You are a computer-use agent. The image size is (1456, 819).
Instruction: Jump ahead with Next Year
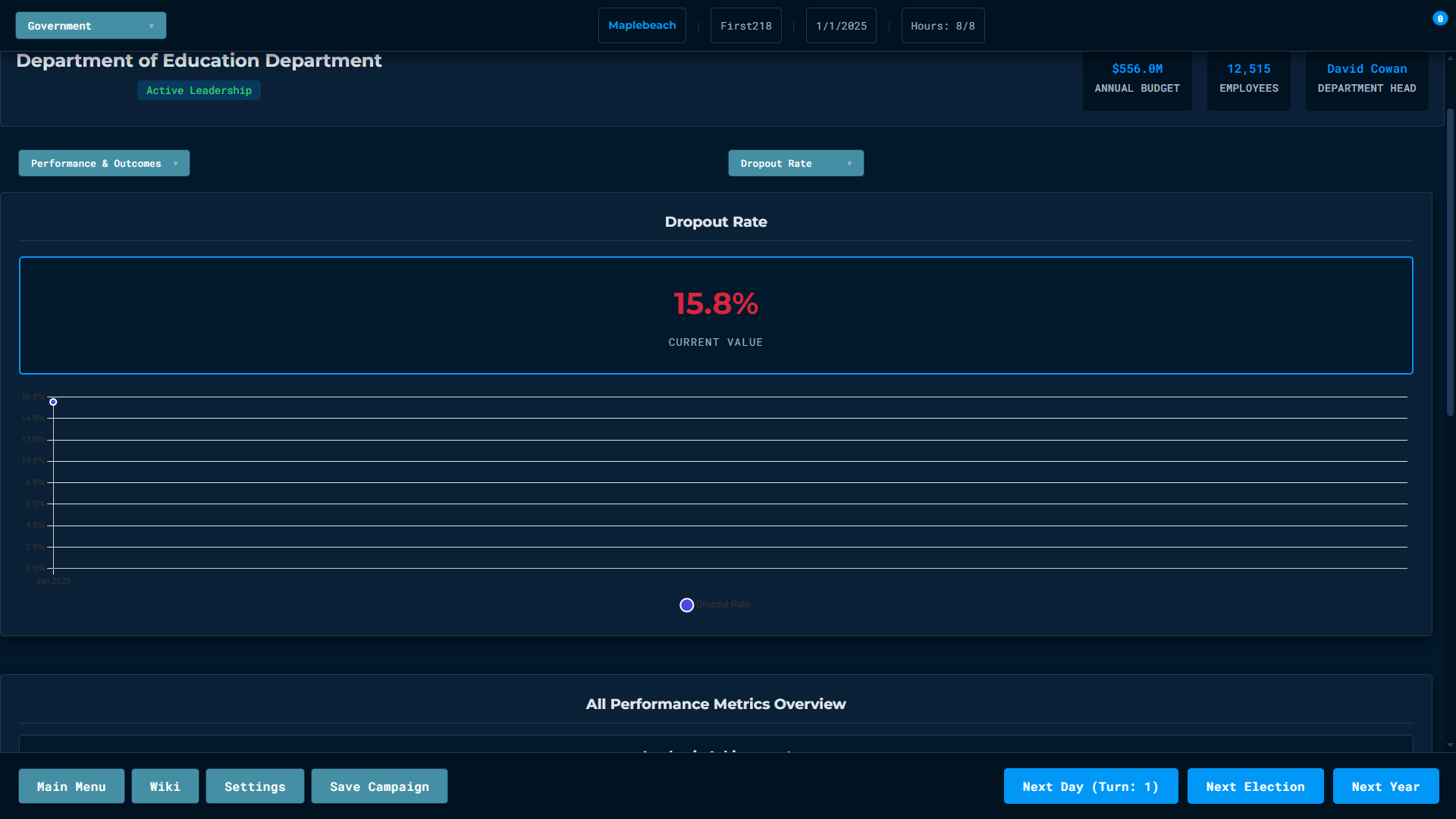[1385, 786]
